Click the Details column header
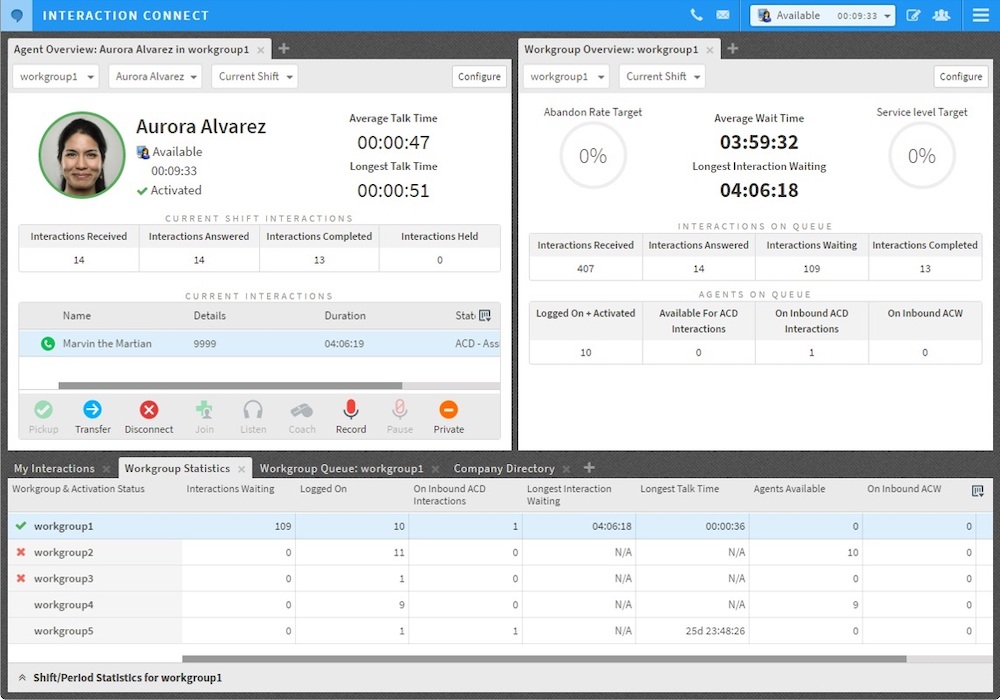The height and width of the screenshot is (700, 1000). point(210,316)
